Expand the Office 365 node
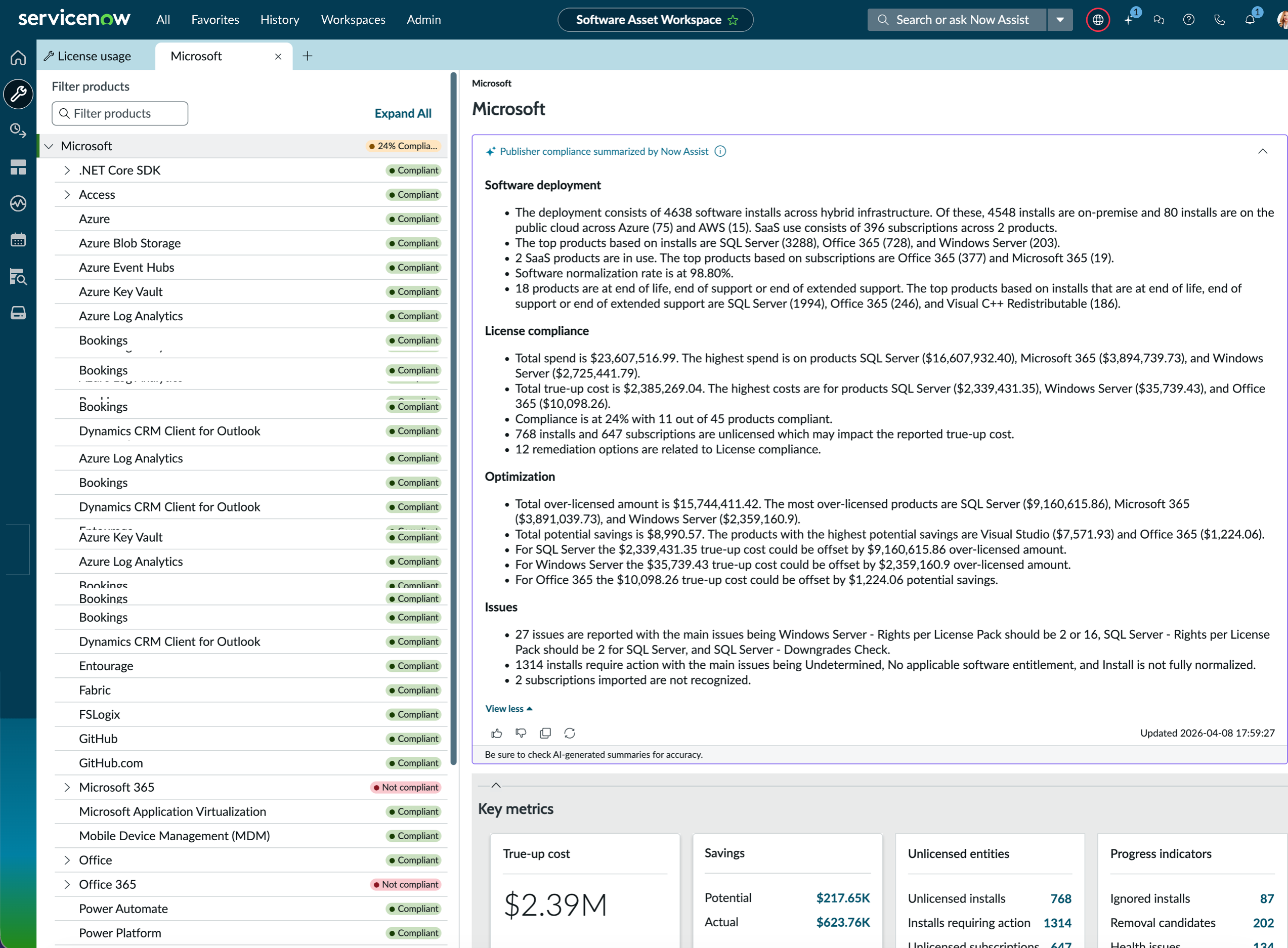 [x=67, y=884]
